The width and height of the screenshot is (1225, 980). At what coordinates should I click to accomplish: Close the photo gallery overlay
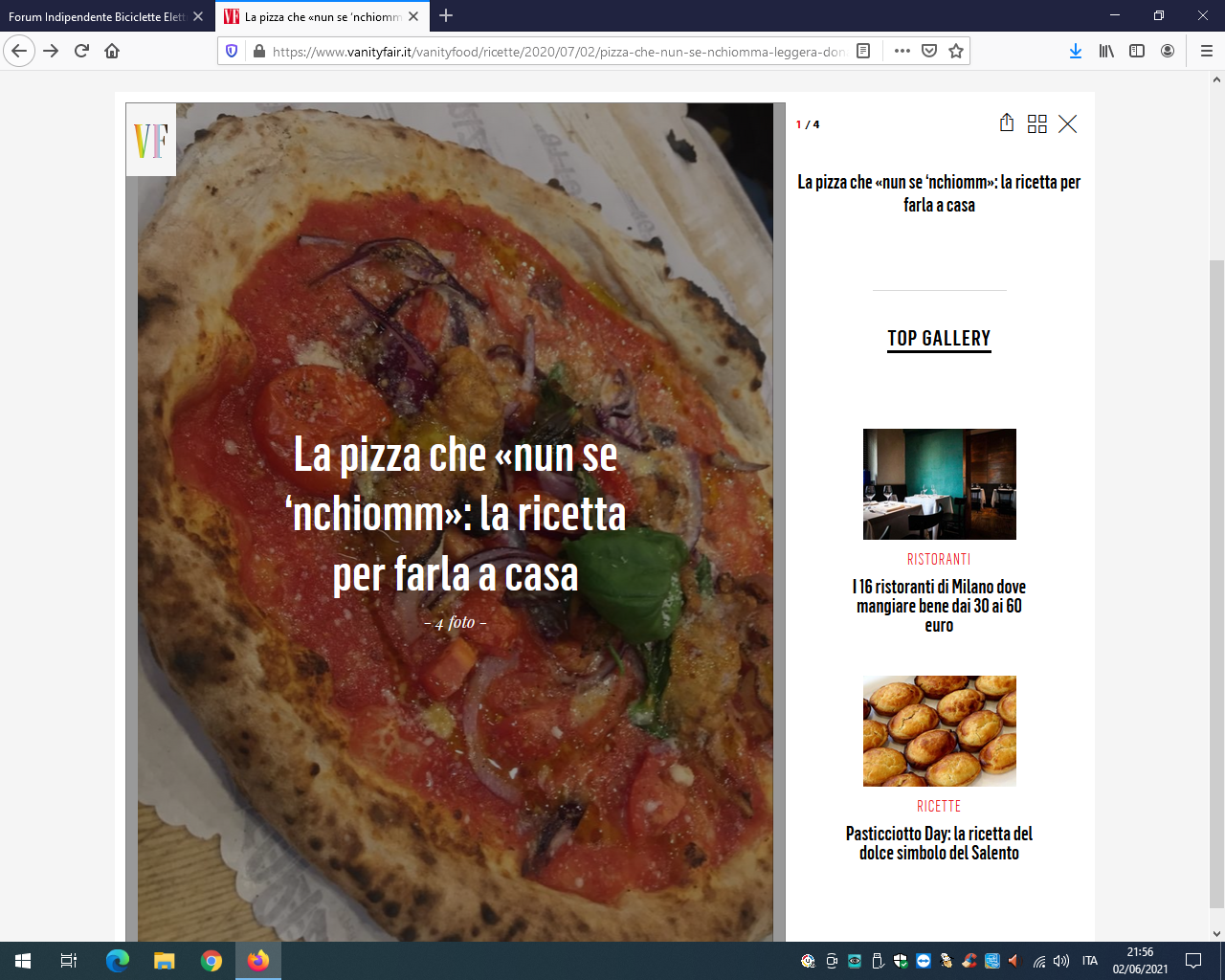pyautogui.click(x=1068, y=124)
